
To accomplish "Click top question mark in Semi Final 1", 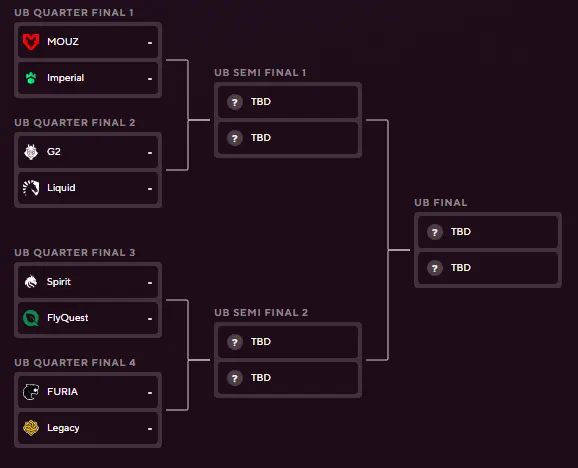I will [234, 102].
